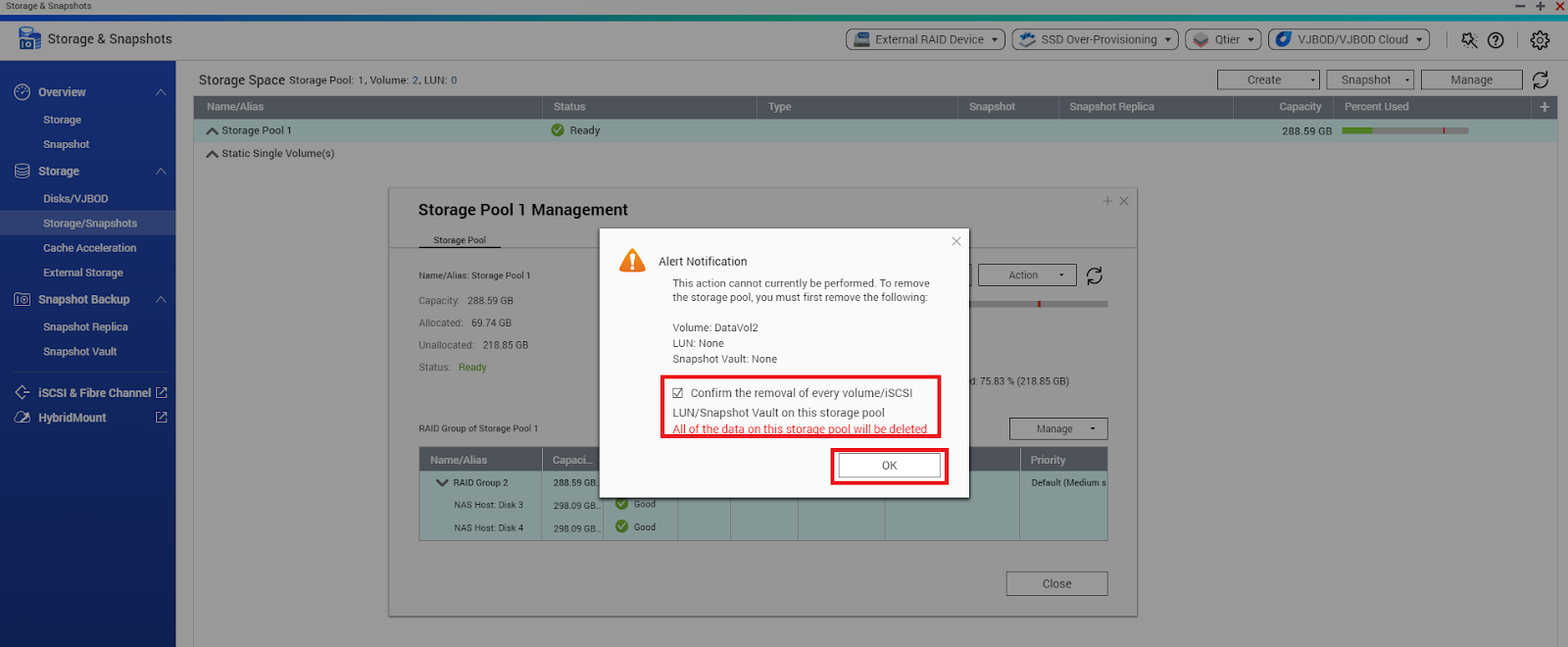Refresh the Storage Space list
Viewport: 1568px width, 647px height.
[1541, 80]
